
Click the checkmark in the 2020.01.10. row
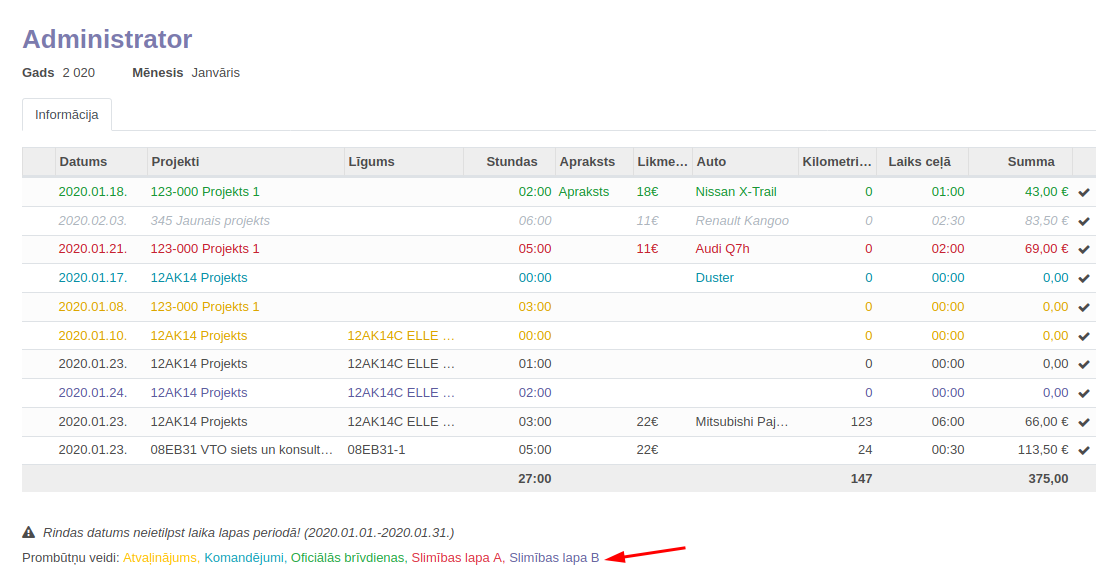(1084, 336)
